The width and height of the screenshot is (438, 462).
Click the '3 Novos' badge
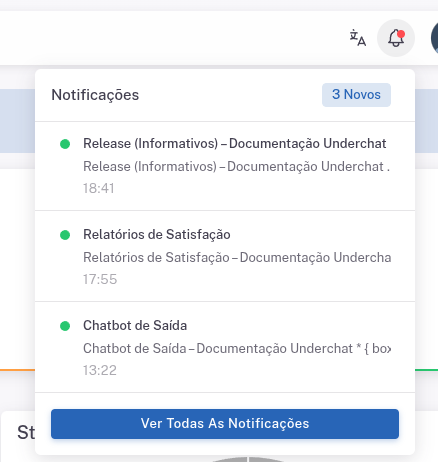pos(356,95)
